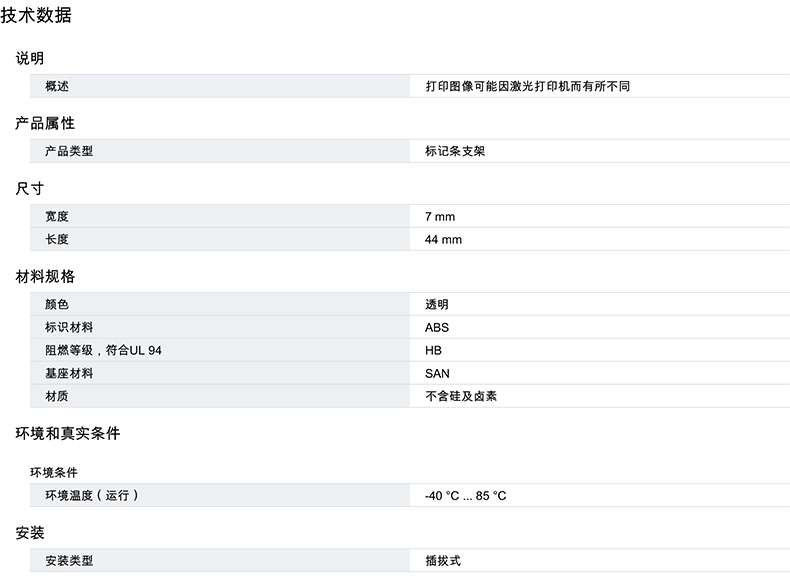Click the 产品属性 section heading
Screen dimensions: 790x576
45,123
